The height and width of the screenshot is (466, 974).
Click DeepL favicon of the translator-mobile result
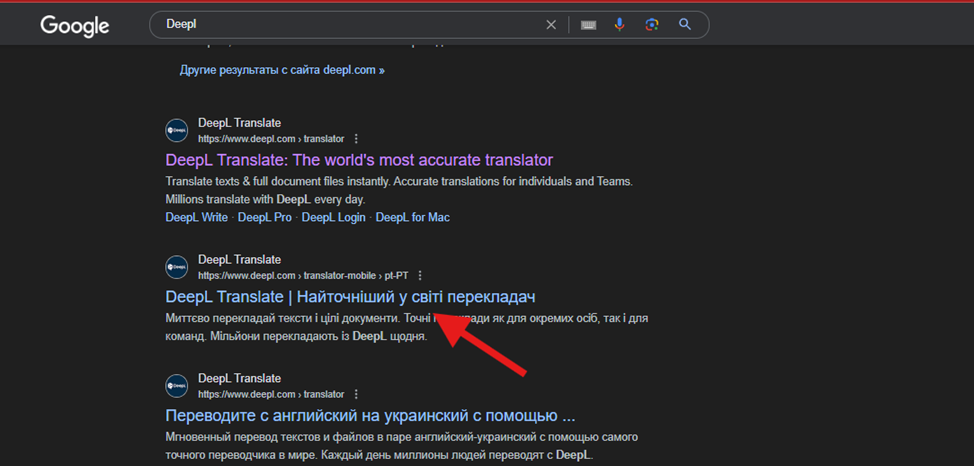pyautogui.click(x=176, y=267)
